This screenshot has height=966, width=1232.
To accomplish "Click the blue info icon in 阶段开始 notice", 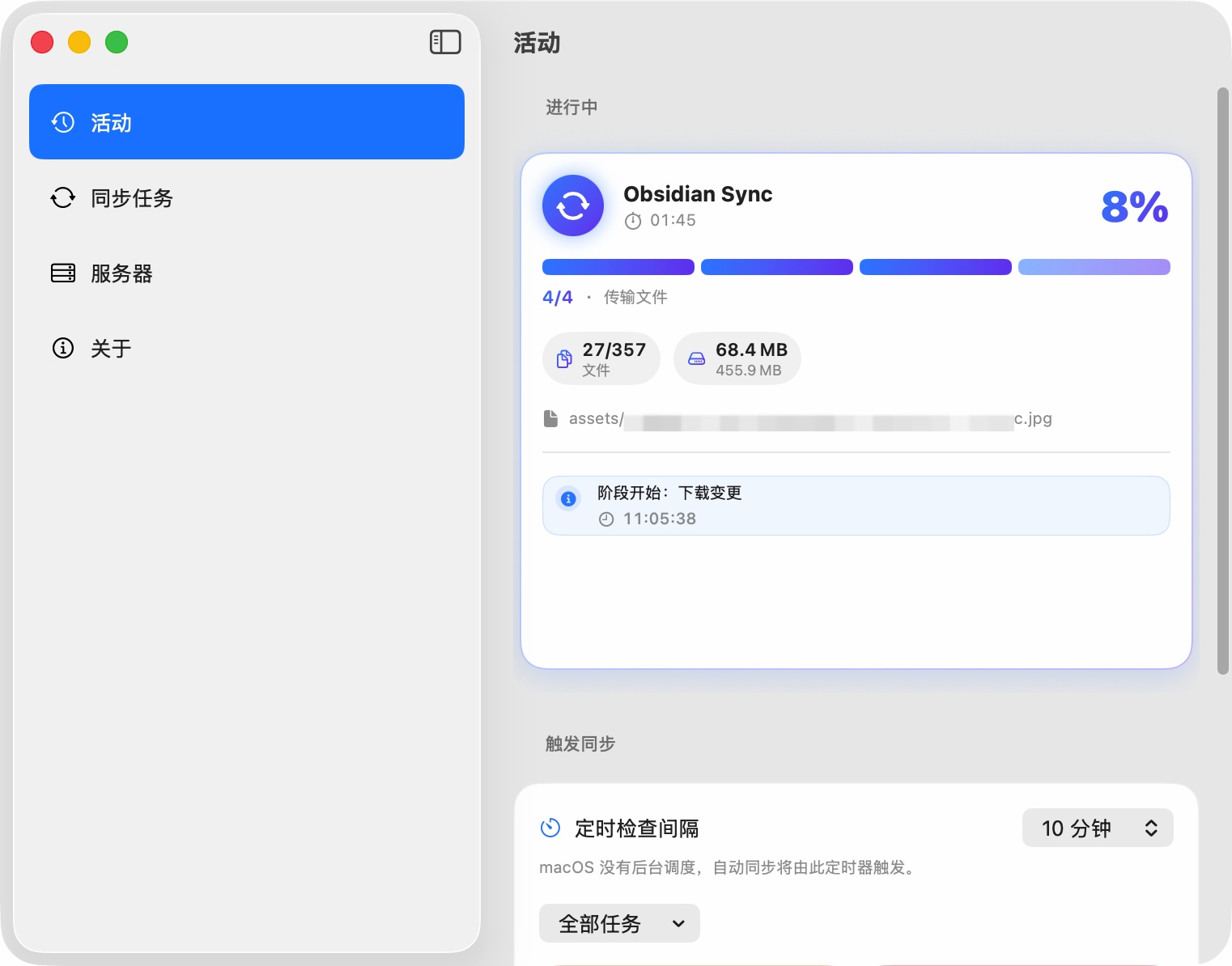I will 568,498.
